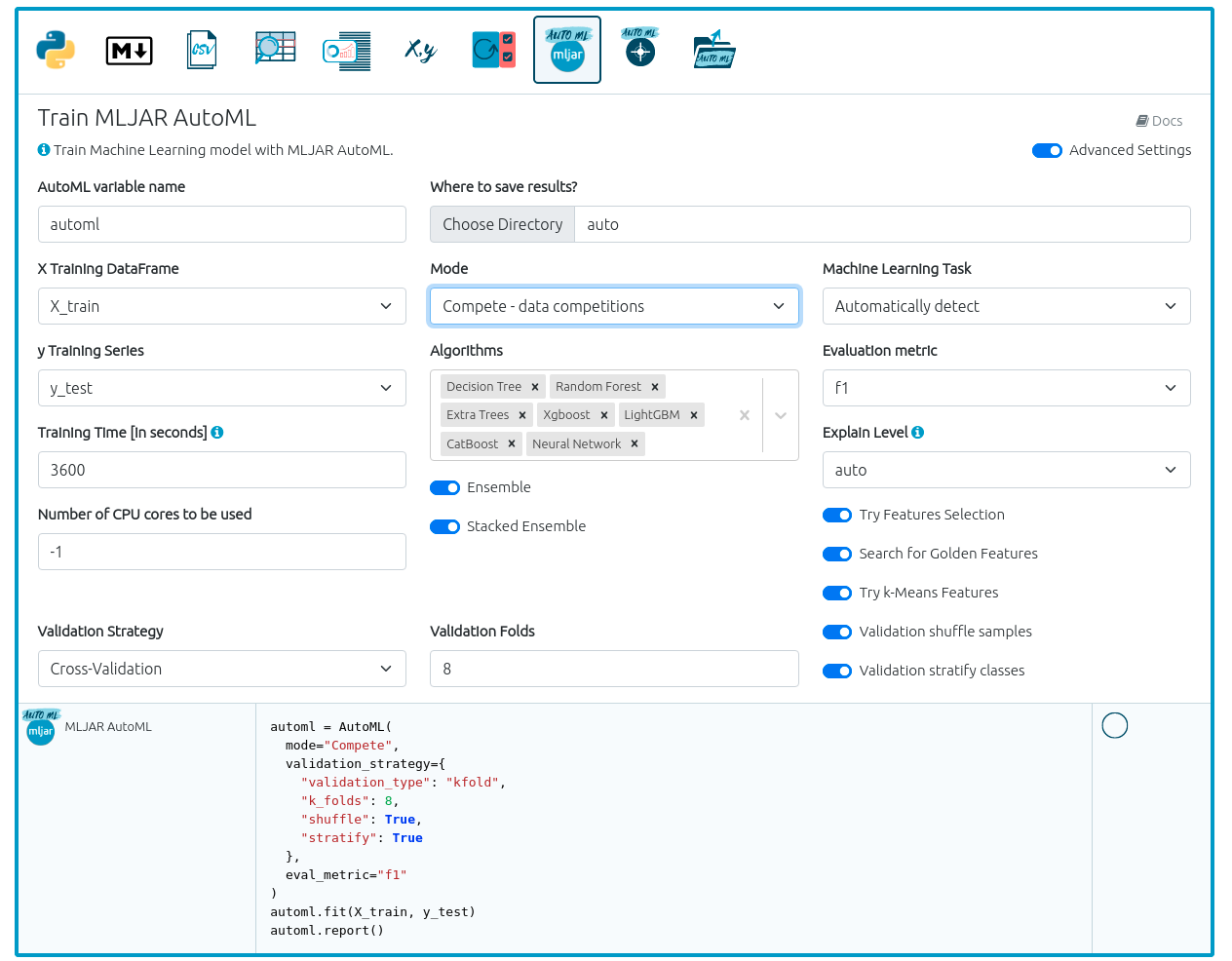Expand the Validation Strategy dropdown
This screenshot has height=961, width=1232.
pos(222,669)
